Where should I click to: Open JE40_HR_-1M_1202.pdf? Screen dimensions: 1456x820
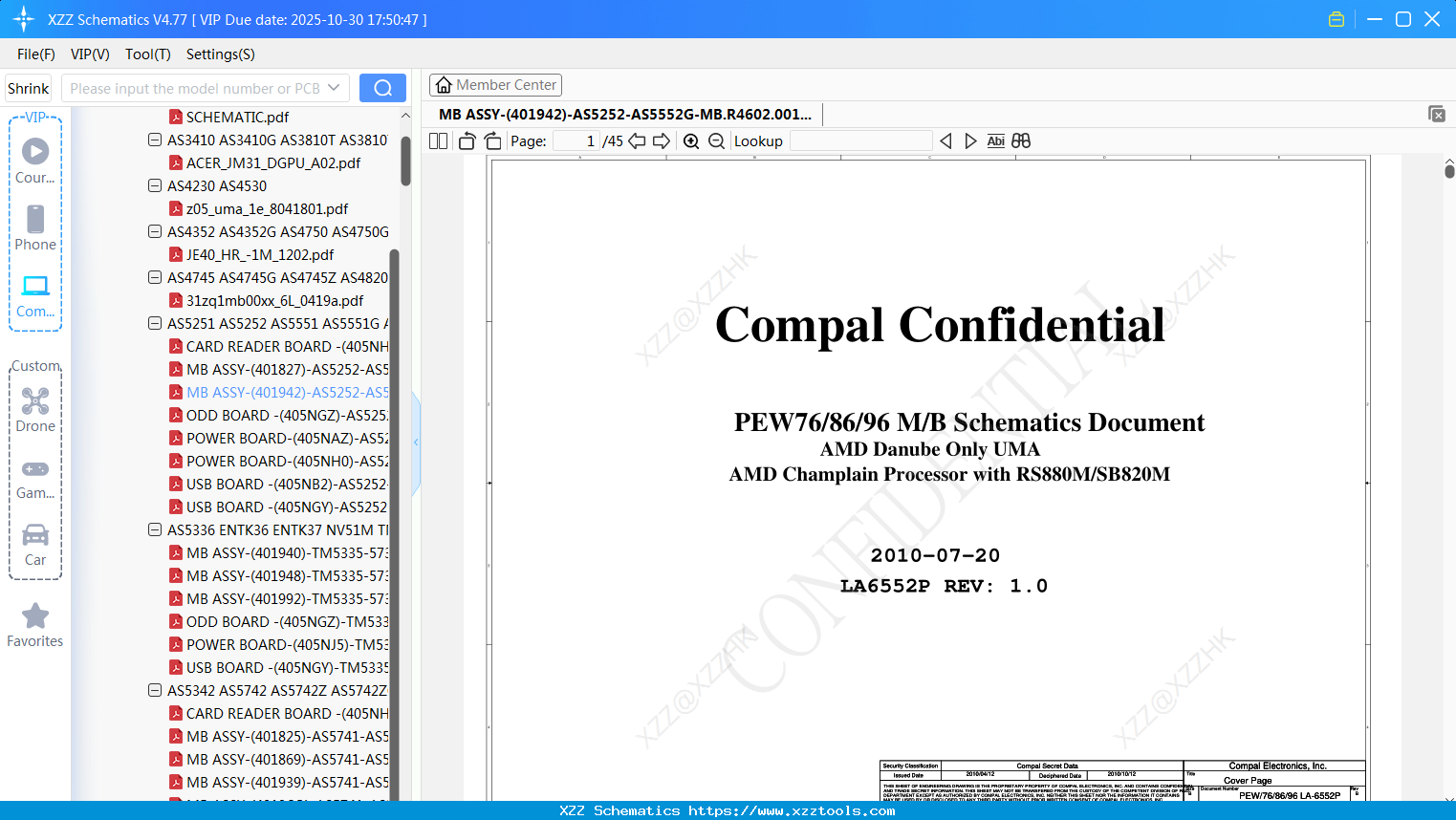[260, 254]
